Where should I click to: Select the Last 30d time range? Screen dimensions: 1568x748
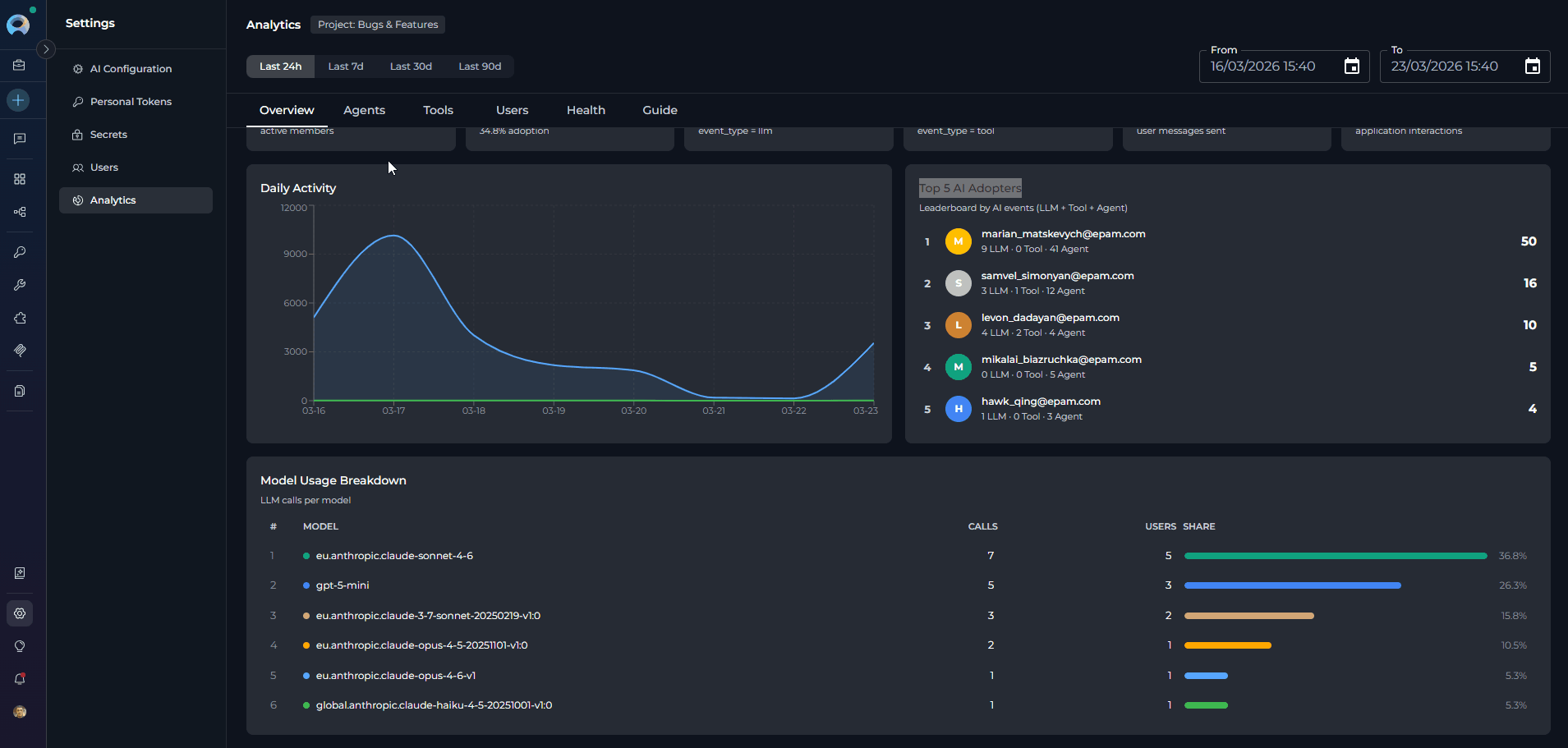pos(411,66)
